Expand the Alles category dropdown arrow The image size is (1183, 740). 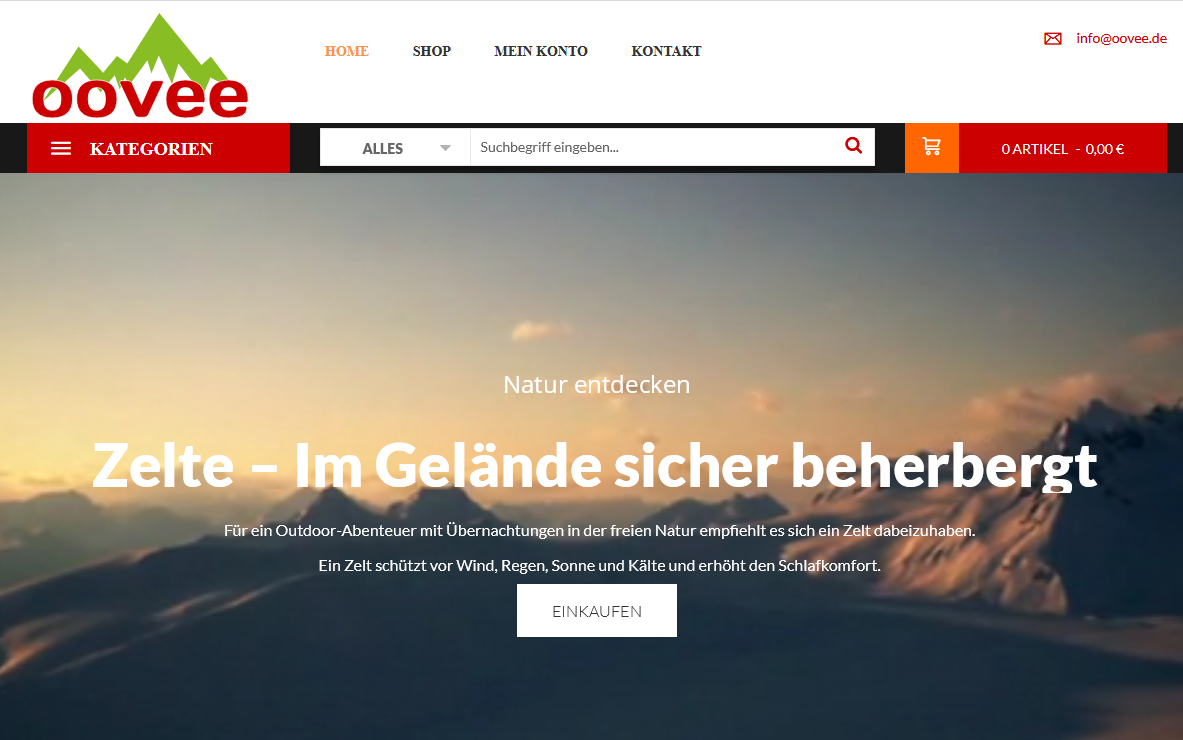(445, 148)
